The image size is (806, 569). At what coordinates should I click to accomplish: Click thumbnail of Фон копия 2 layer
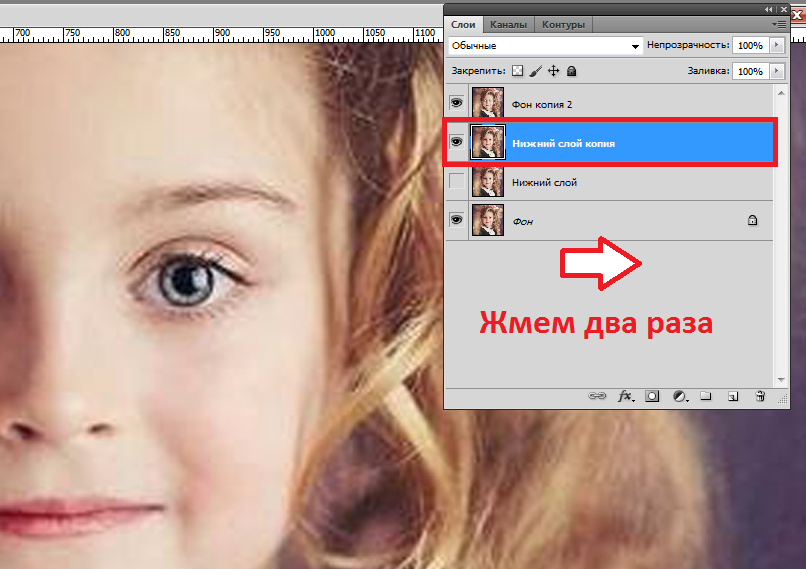[488, 102]
